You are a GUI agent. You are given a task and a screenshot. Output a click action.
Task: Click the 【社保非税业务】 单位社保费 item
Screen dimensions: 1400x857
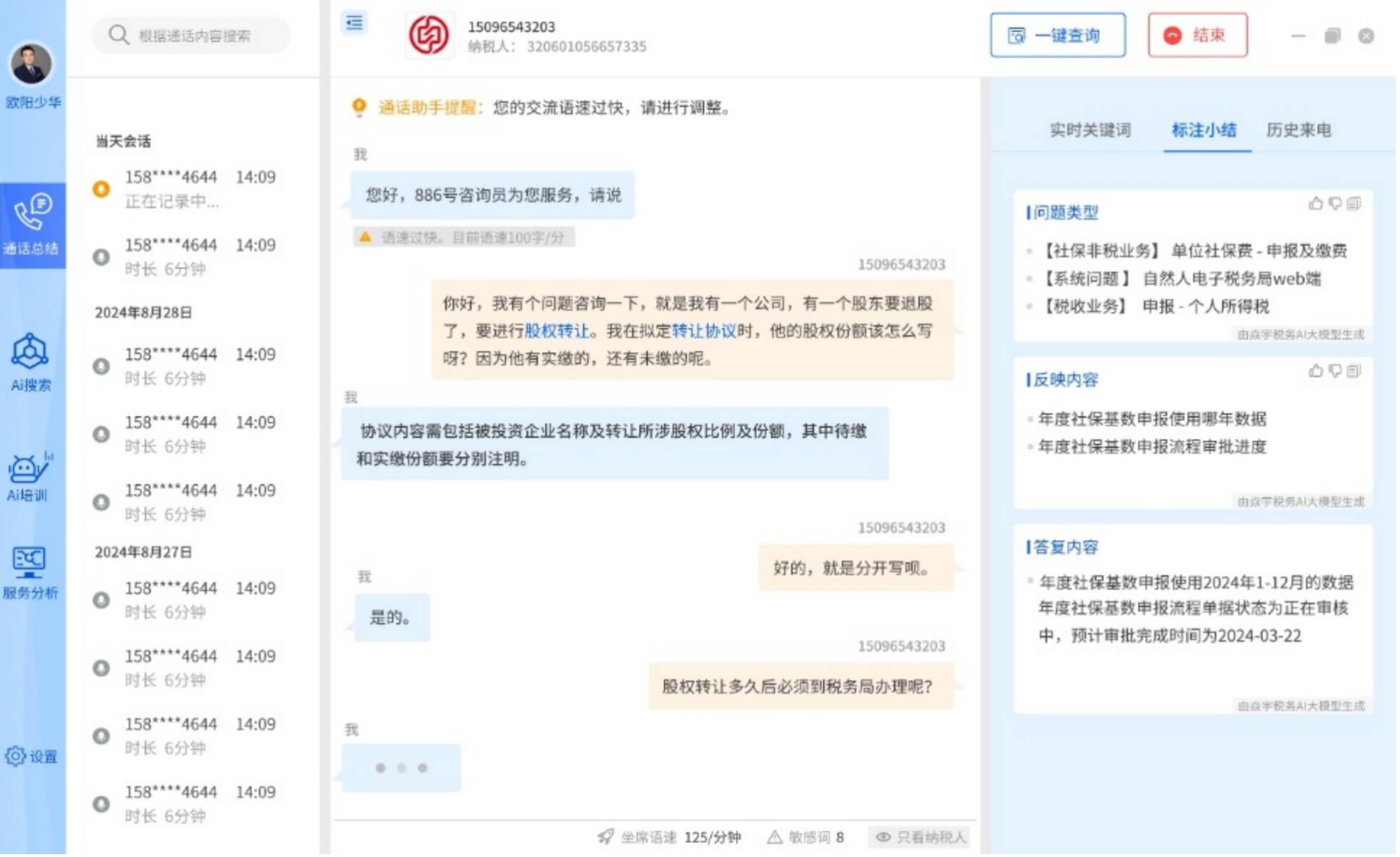click(1192, 250)
